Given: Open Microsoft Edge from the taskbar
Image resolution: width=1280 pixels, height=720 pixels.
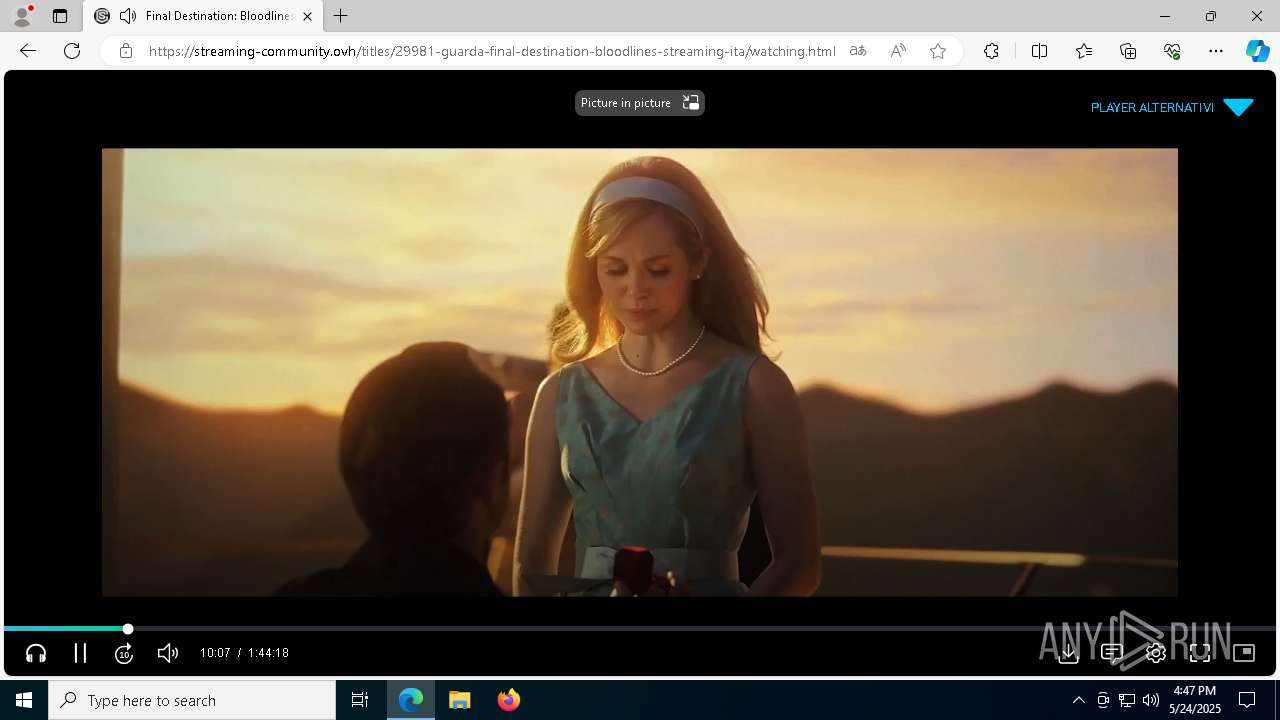Looking at the screenshot, I should pyautogui.click(x=411, y=700).
